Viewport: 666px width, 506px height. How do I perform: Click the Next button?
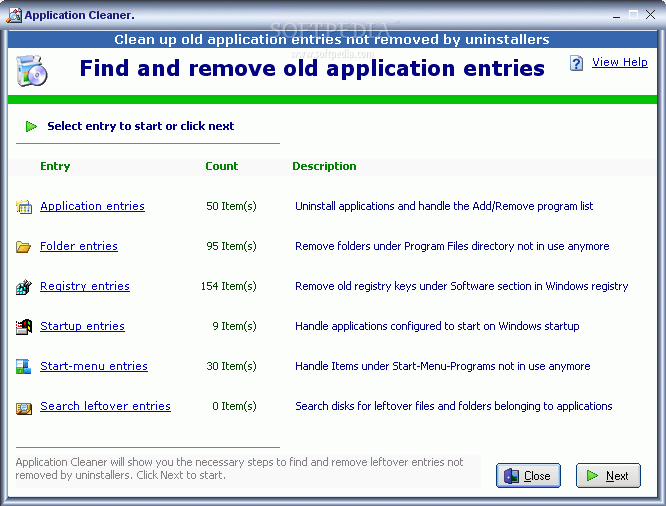[608, 475]
